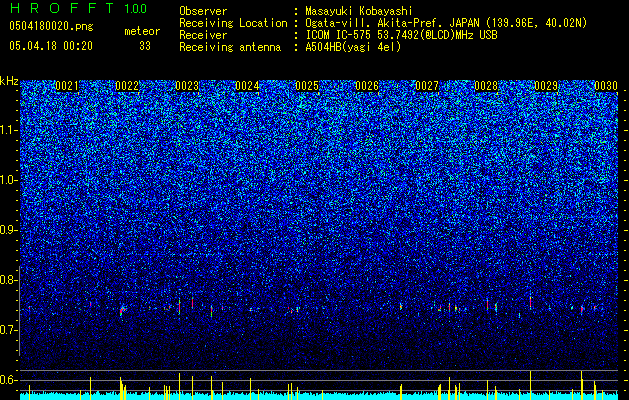Click the 0026 time marker

(x=367, y=86)
